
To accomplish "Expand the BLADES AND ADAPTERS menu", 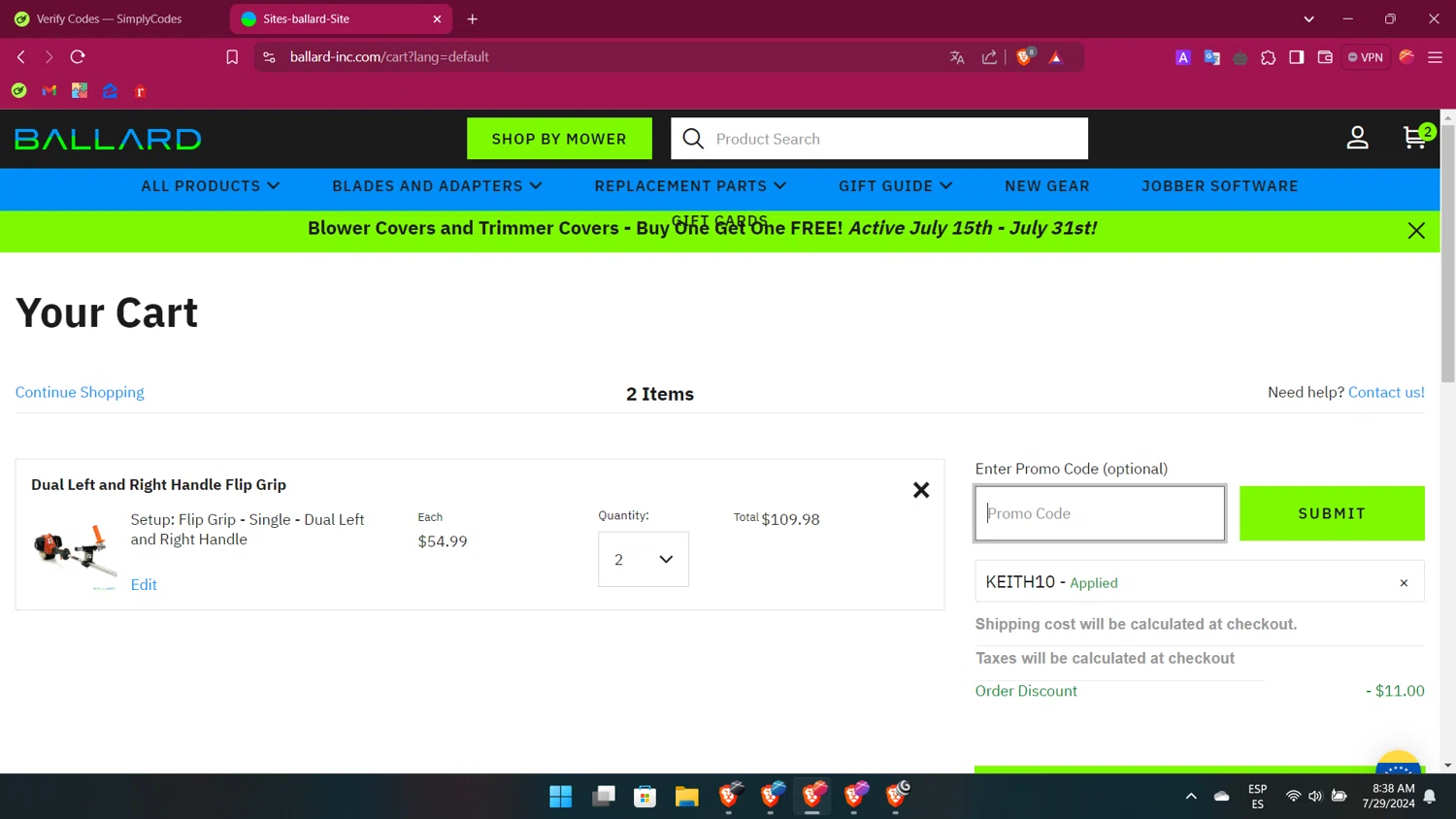I will (437, 186).
